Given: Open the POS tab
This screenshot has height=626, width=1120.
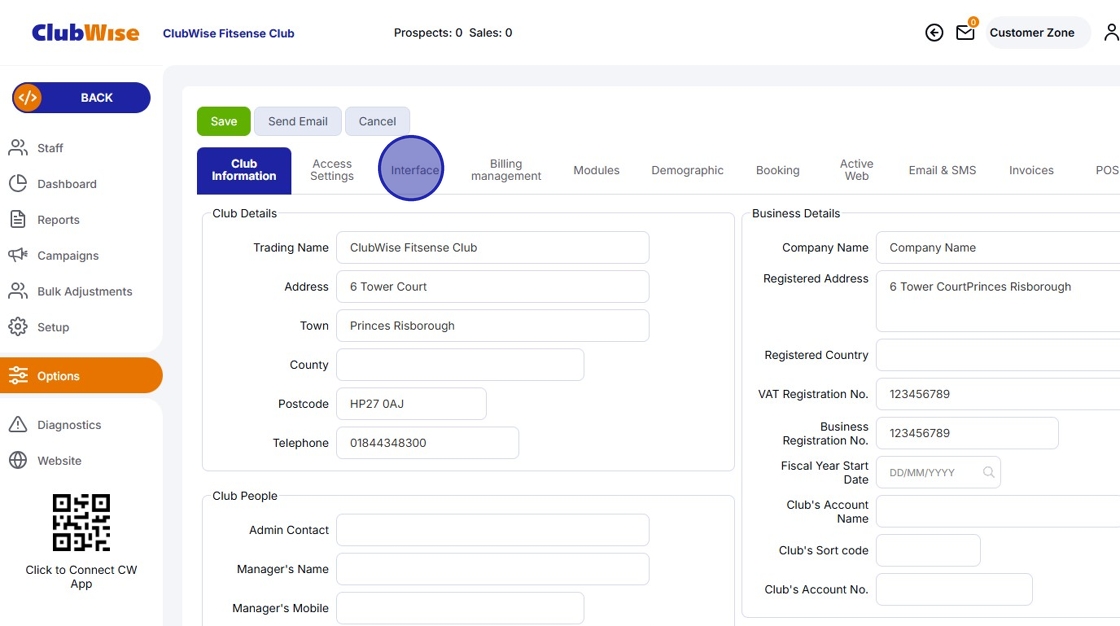Looking at the screenshot, I should tap(1107, 170).
